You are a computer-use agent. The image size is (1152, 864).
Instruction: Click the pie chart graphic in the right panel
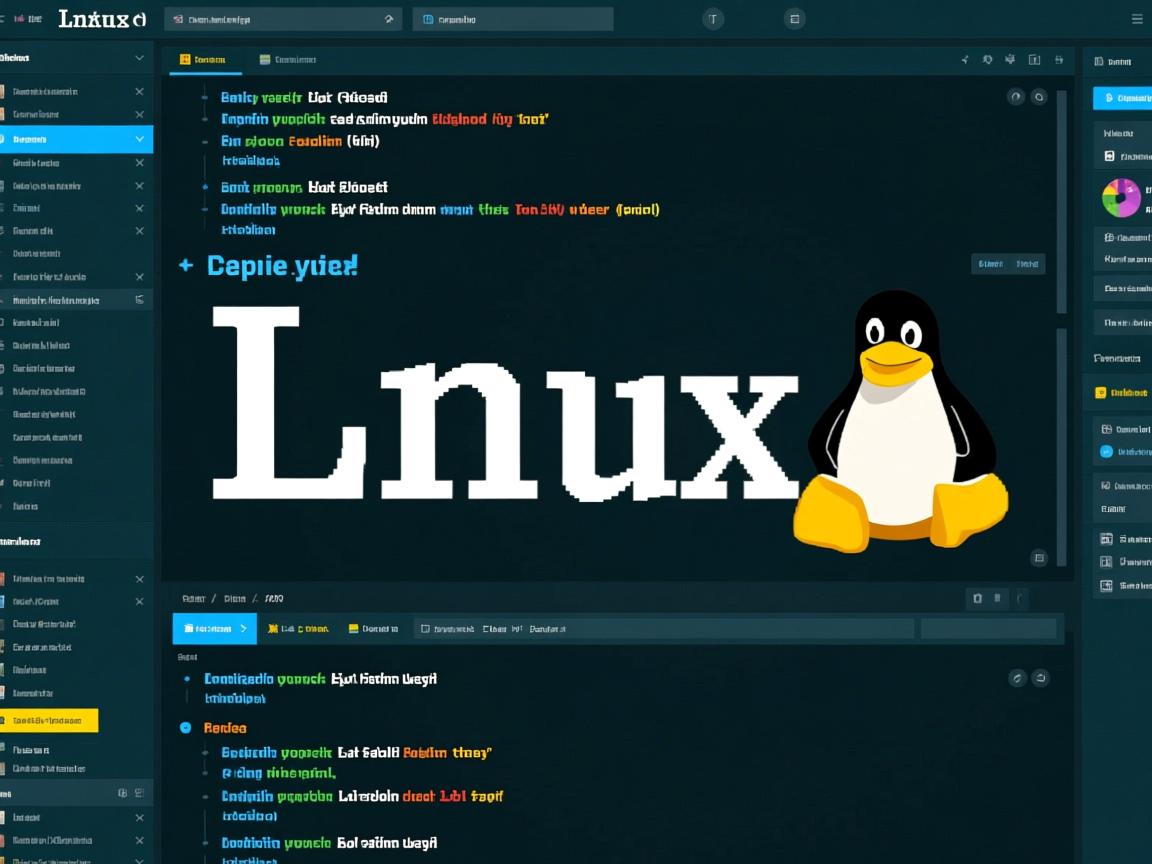point(1121,197)
